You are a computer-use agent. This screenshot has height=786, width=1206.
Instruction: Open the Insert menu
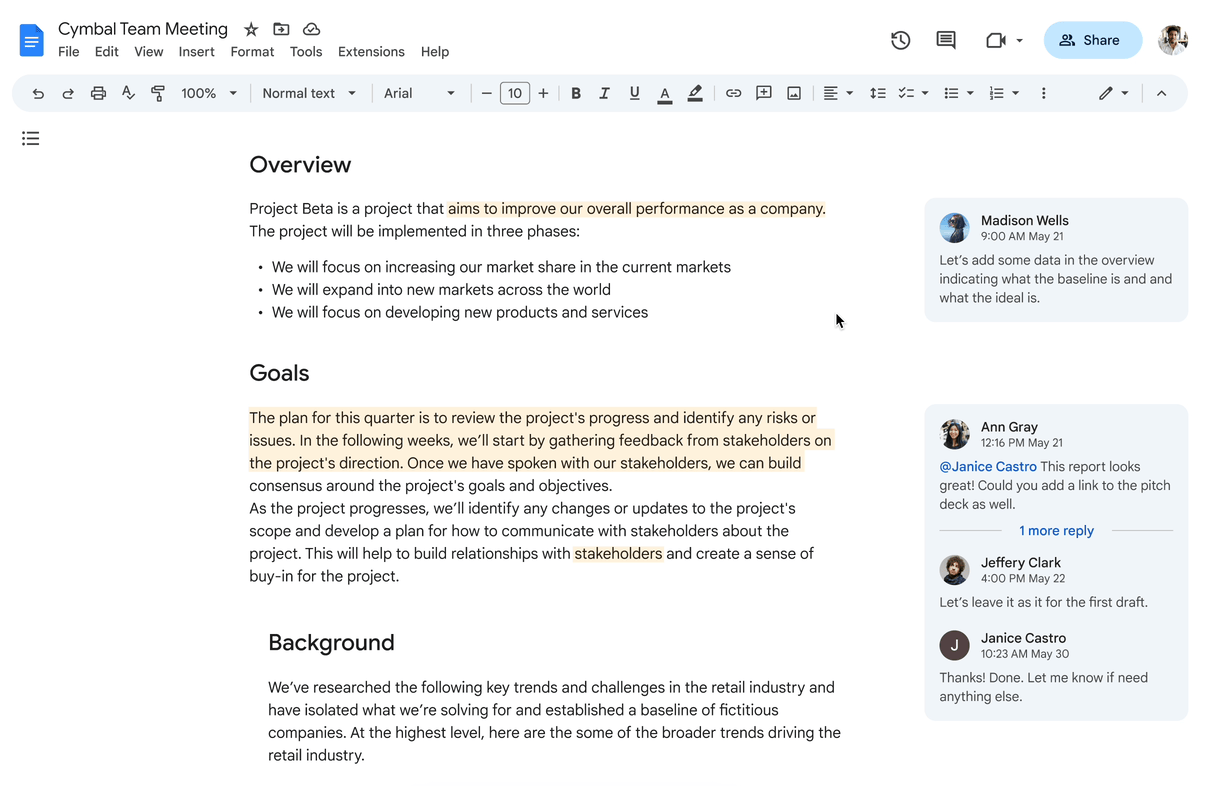[x=196, y=52]
